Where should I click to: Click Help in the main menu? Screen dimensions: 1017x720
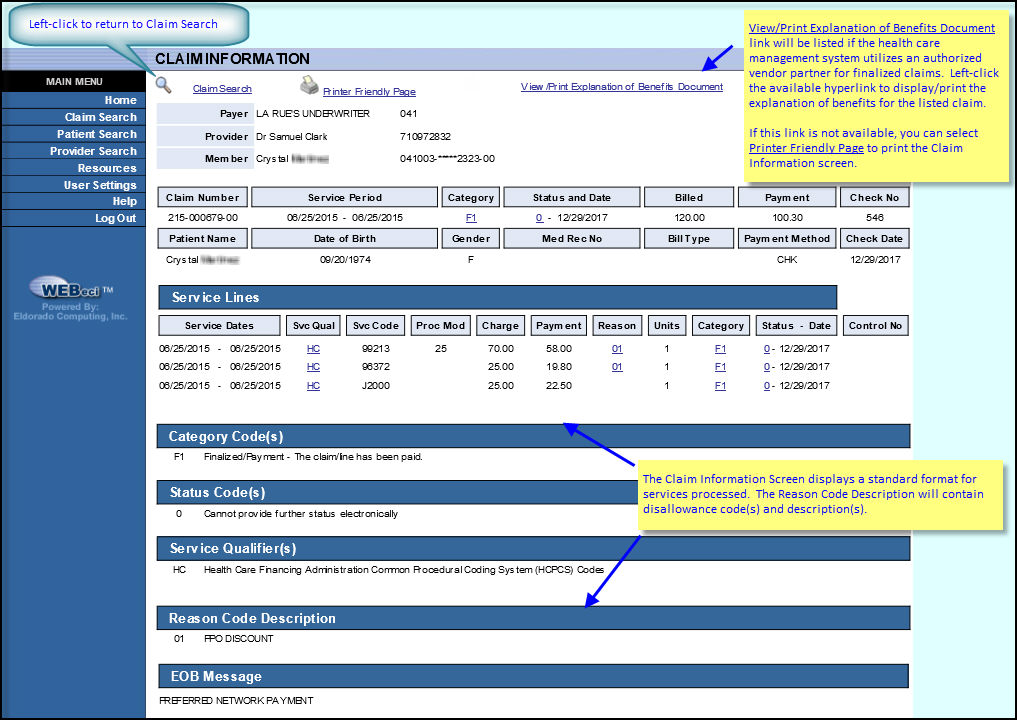pos(124,201)
